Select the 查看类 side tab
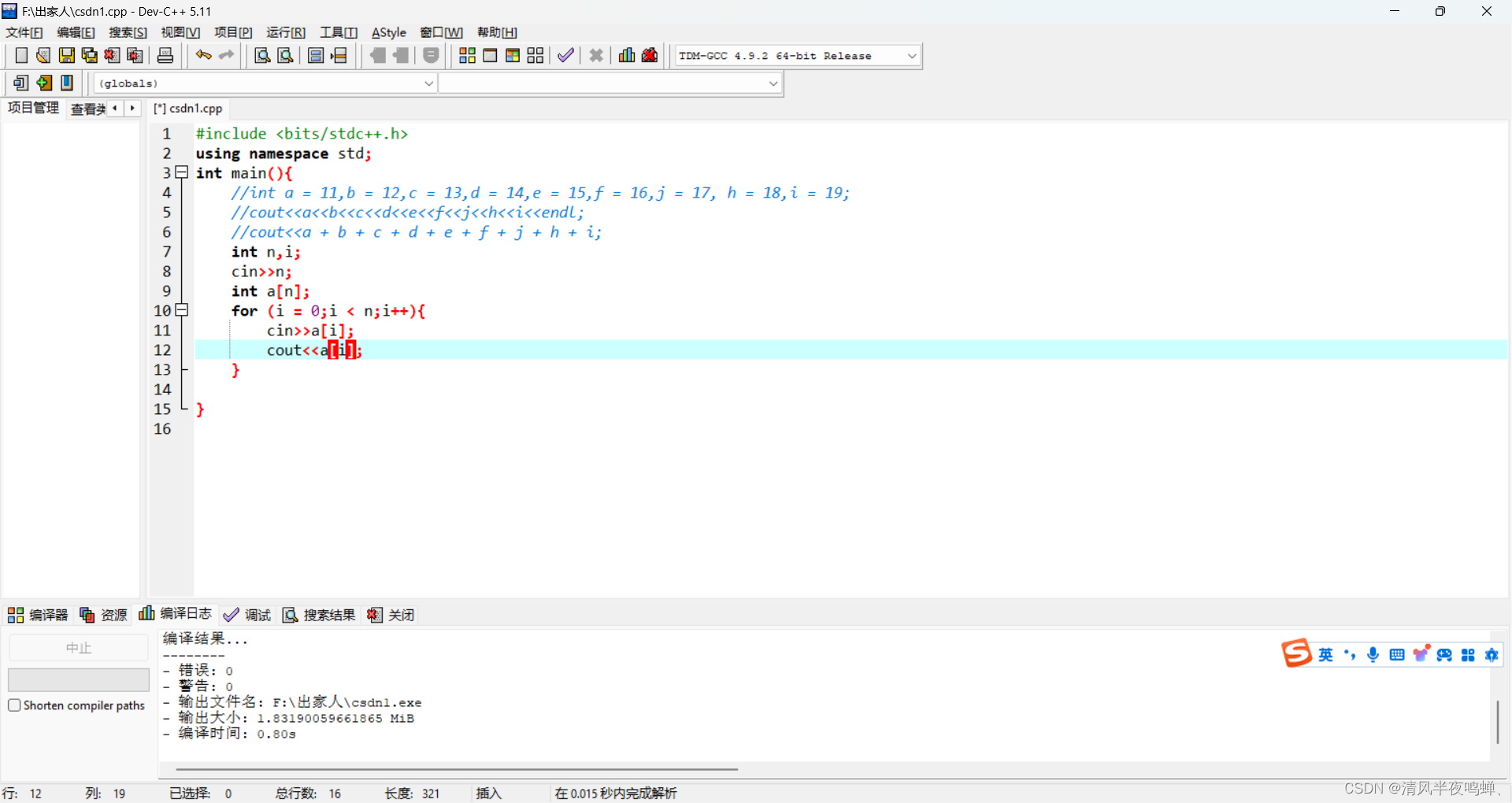1512x803 pixels. coord(87,109)
